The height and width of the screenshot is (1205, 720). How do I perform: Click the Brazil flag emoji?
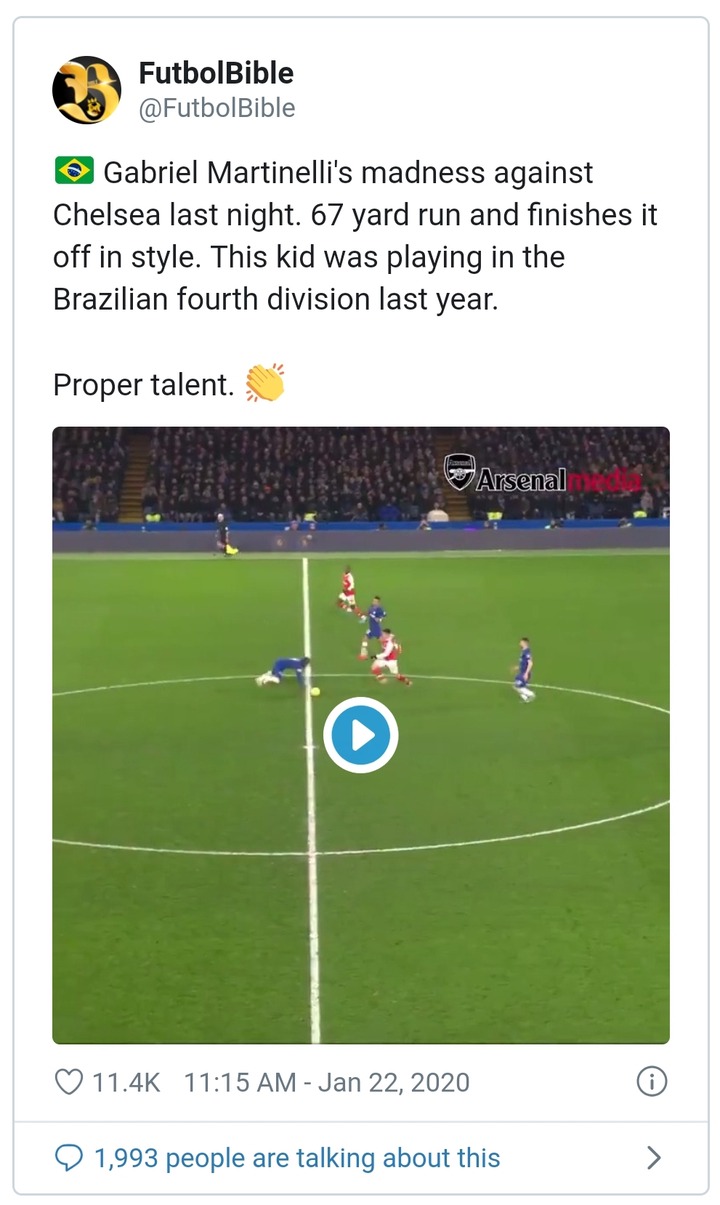point(73,172)
